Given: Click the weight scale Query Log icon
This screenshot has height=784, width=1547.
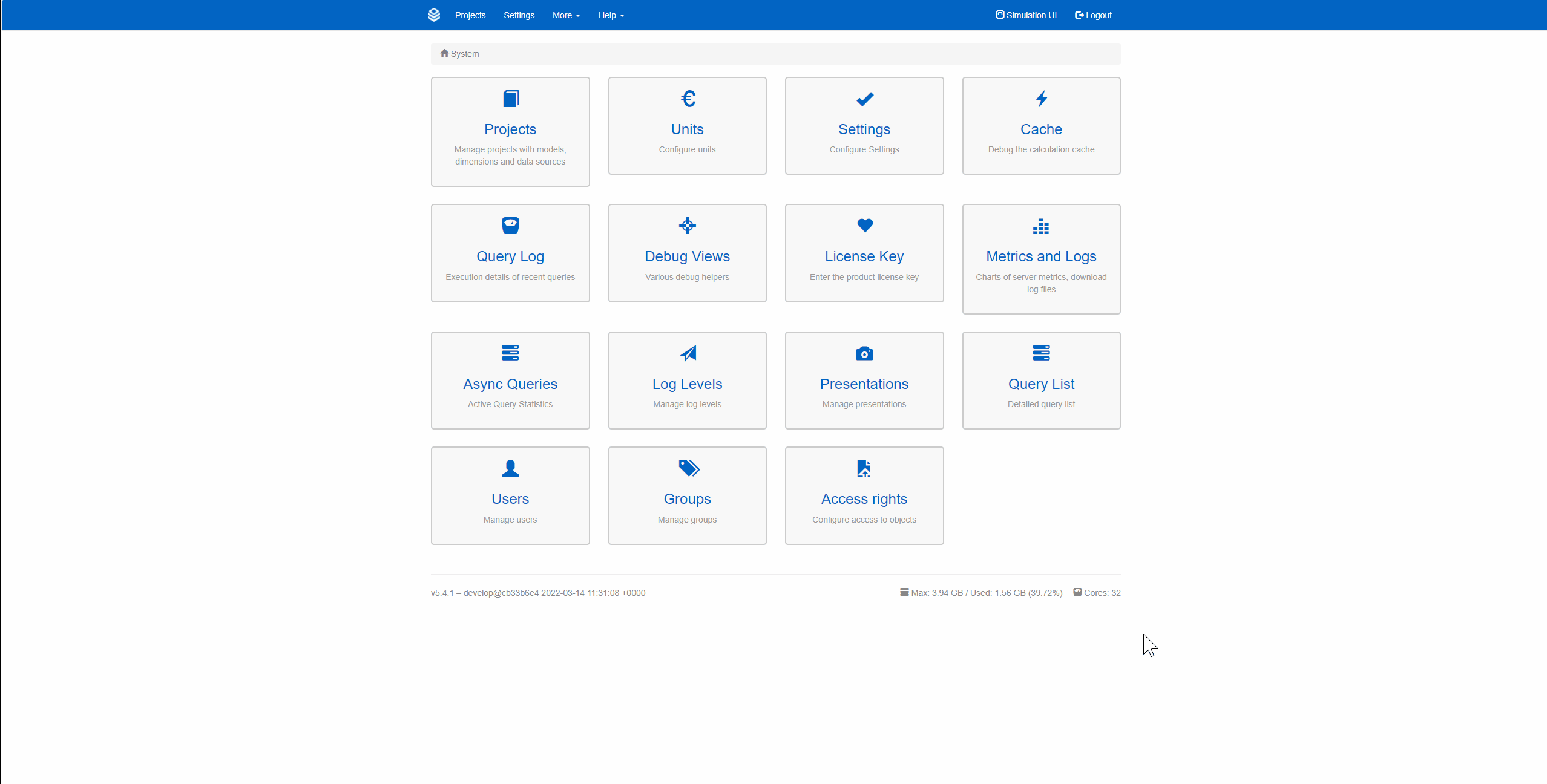Looking at the screenshot, I should point(510,226).
